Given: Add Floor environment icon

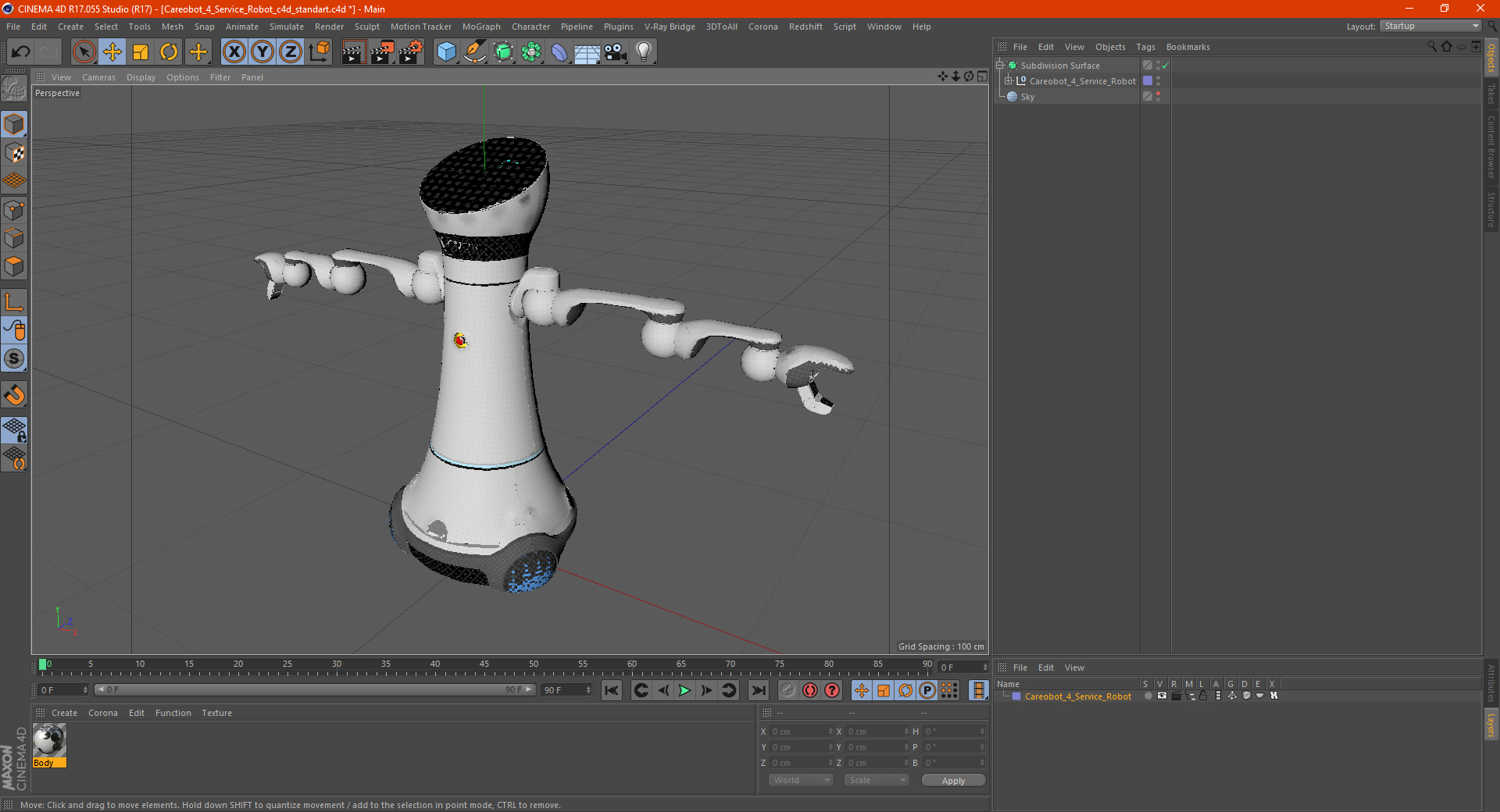Looking at the screenshot, I should click(587, 52).
